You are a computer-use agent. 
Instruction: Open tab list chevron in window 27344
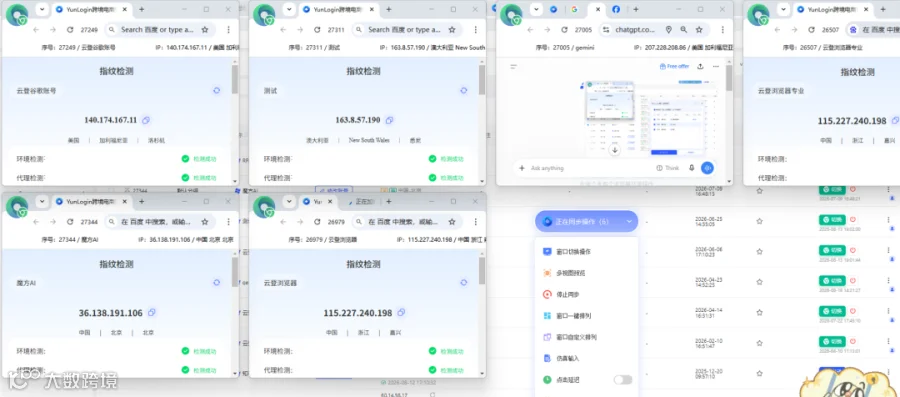pos(41,202)
